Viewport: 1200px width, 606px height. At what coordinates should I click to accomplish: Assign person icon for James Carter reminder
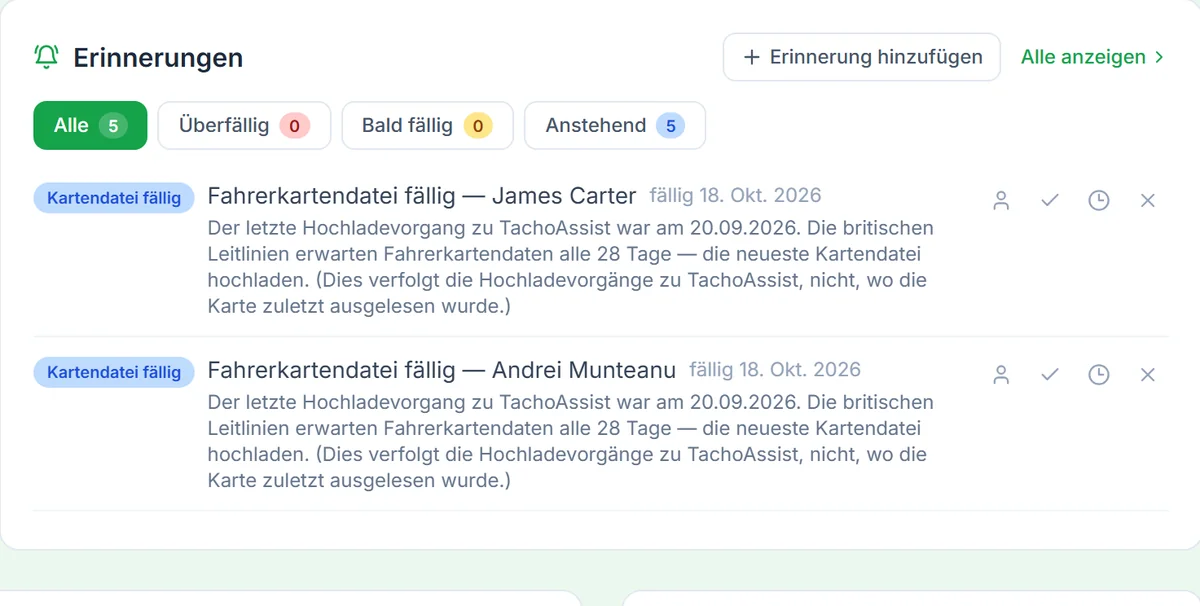click(x=1001, y=201)
